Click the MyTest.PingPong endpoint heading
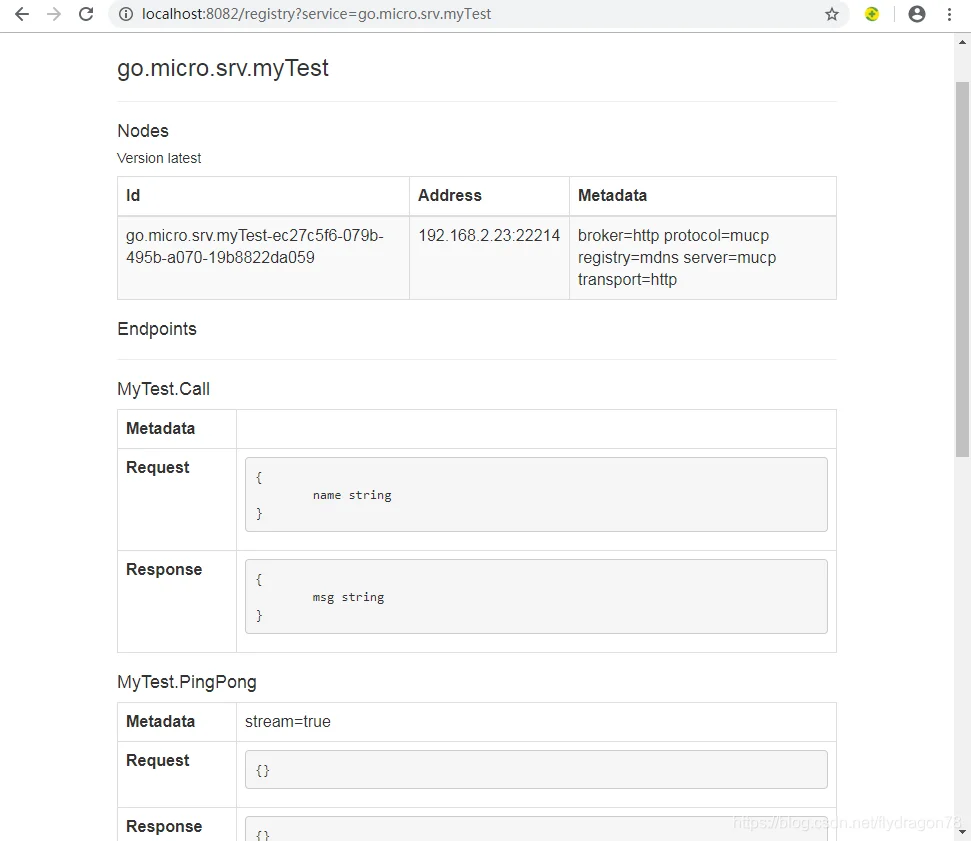 [x=187, y=682]
